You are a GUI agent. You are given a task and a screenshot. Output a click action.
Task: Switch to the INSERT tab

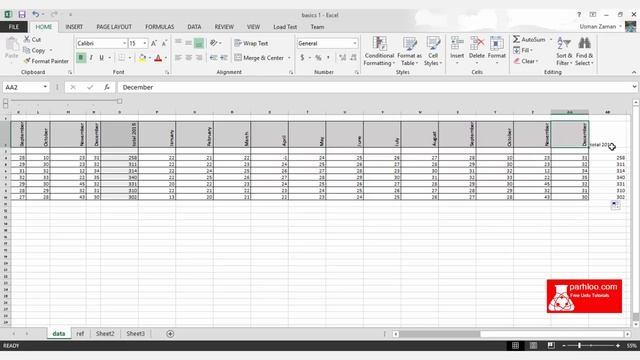pos(74,27)
